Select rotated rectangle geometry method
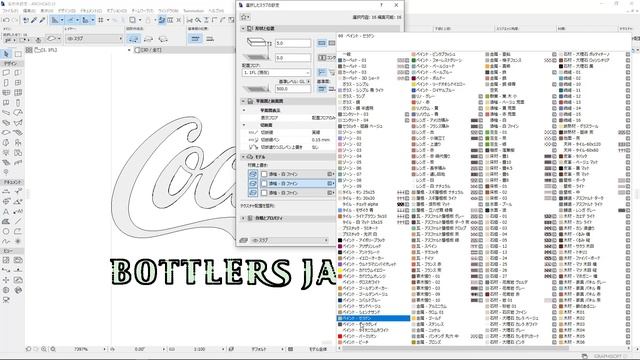This screenshot has width=640, height=360. 163,39
